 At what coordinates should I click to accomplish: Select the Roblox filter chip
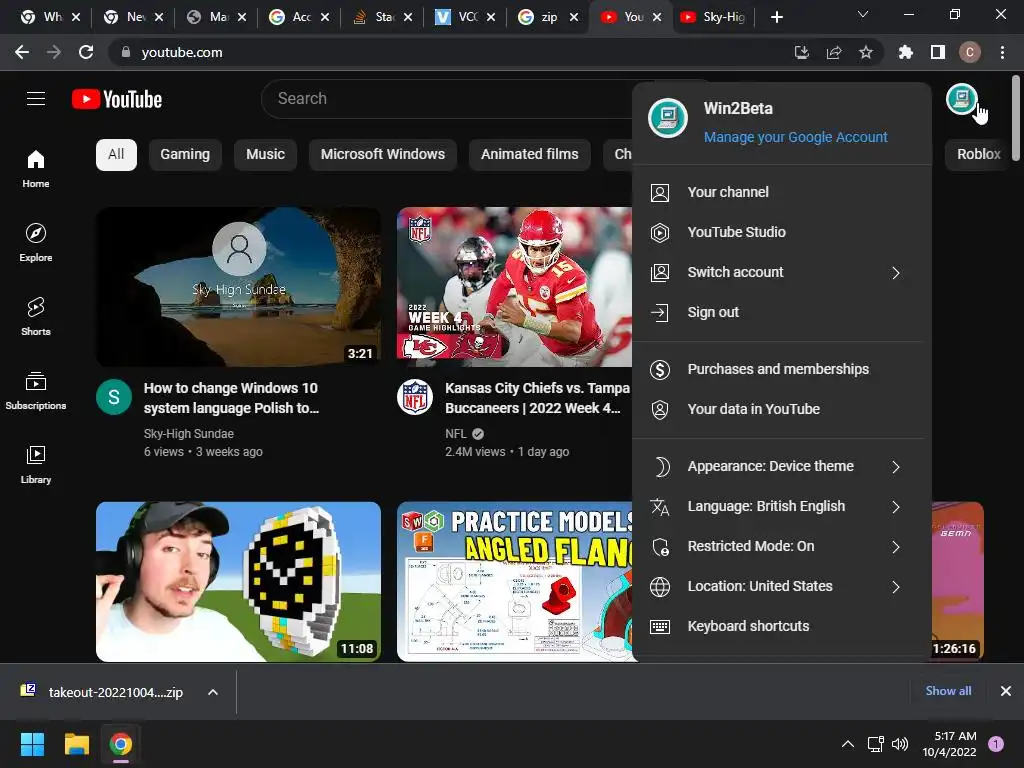[978, 155]
